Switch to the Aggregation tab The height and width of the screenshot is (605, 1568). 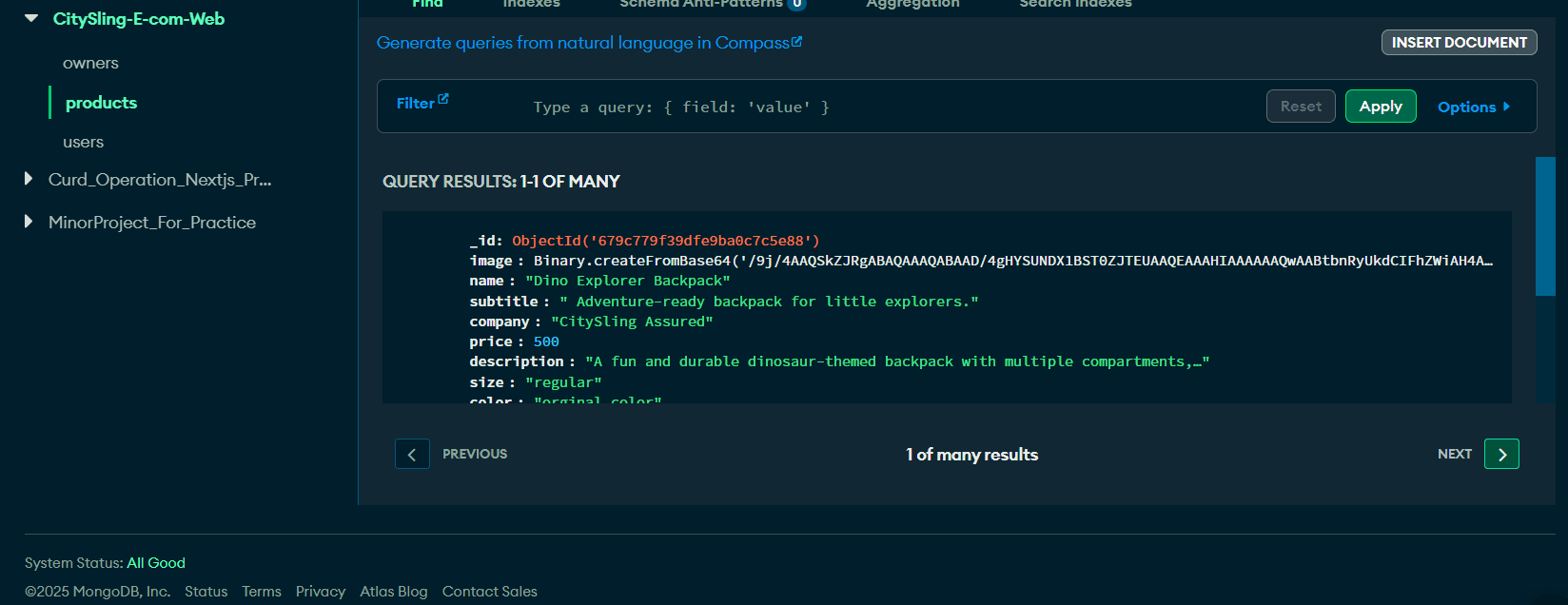(x=912, y=4)
